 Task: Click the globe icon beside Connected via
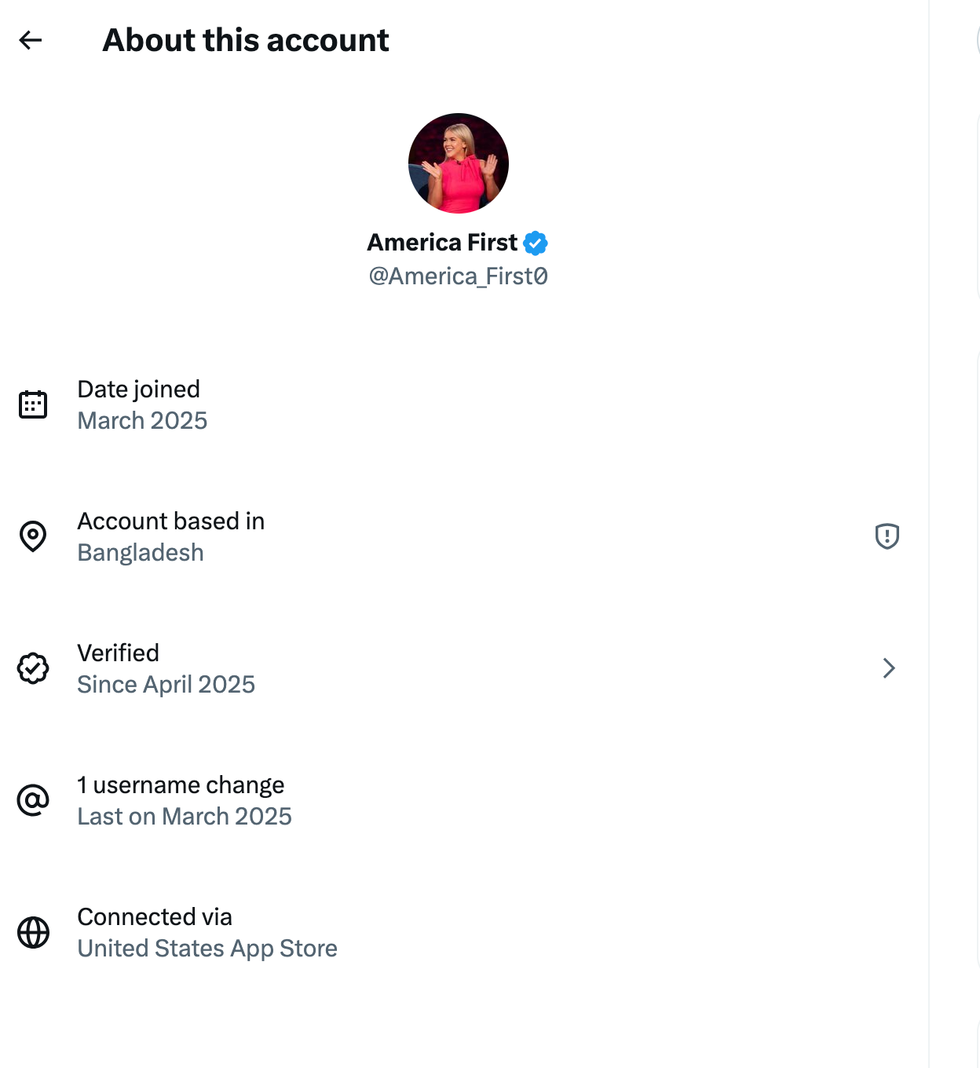[x=33, y=932]
